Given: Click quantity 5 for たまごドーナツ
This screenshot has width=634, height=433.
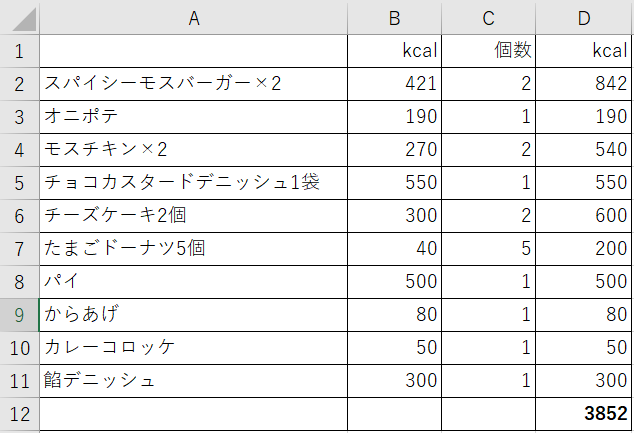Looking at the screenshot, I should point(488,249).
